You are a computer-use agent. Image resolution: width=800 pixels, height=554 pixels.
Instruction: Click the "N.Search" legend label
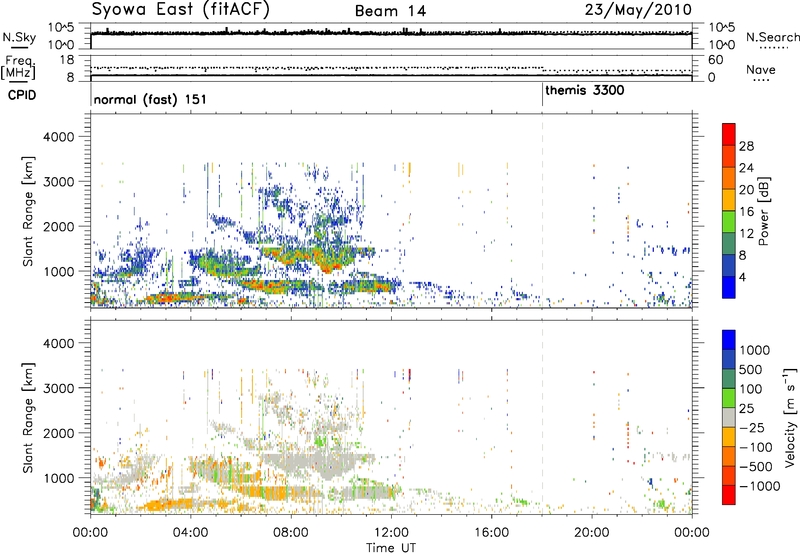(773, 37)
